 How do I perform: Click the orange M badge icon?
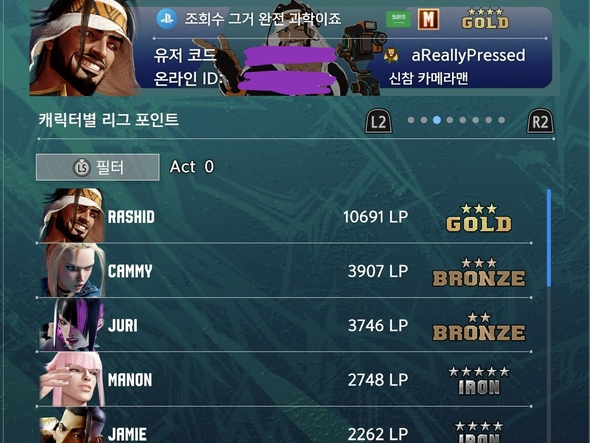click(429, 19)
